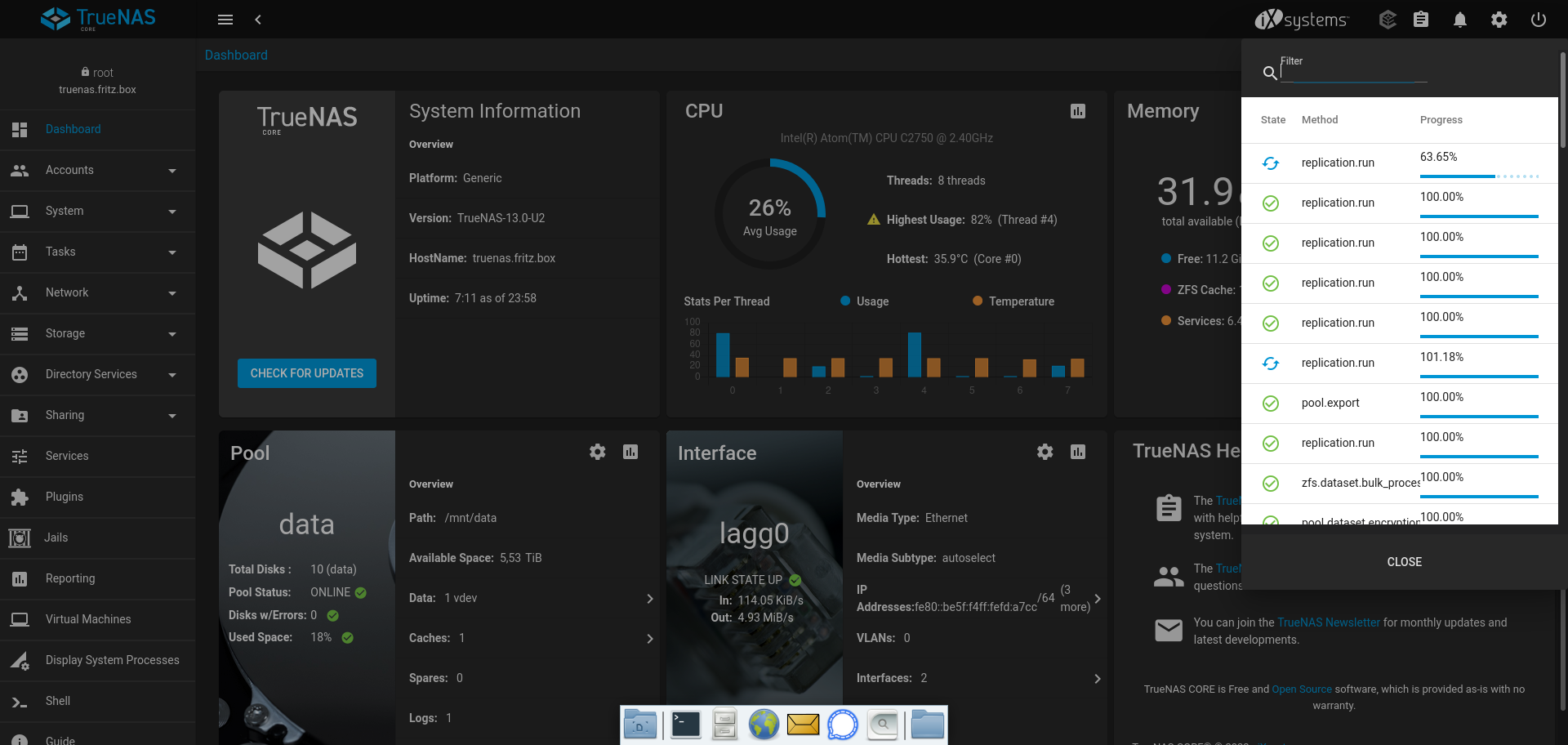1568x745 pixels.
Task: Open Interface card settings gear
Action: pyautogui.click(x=1045, y=452)
